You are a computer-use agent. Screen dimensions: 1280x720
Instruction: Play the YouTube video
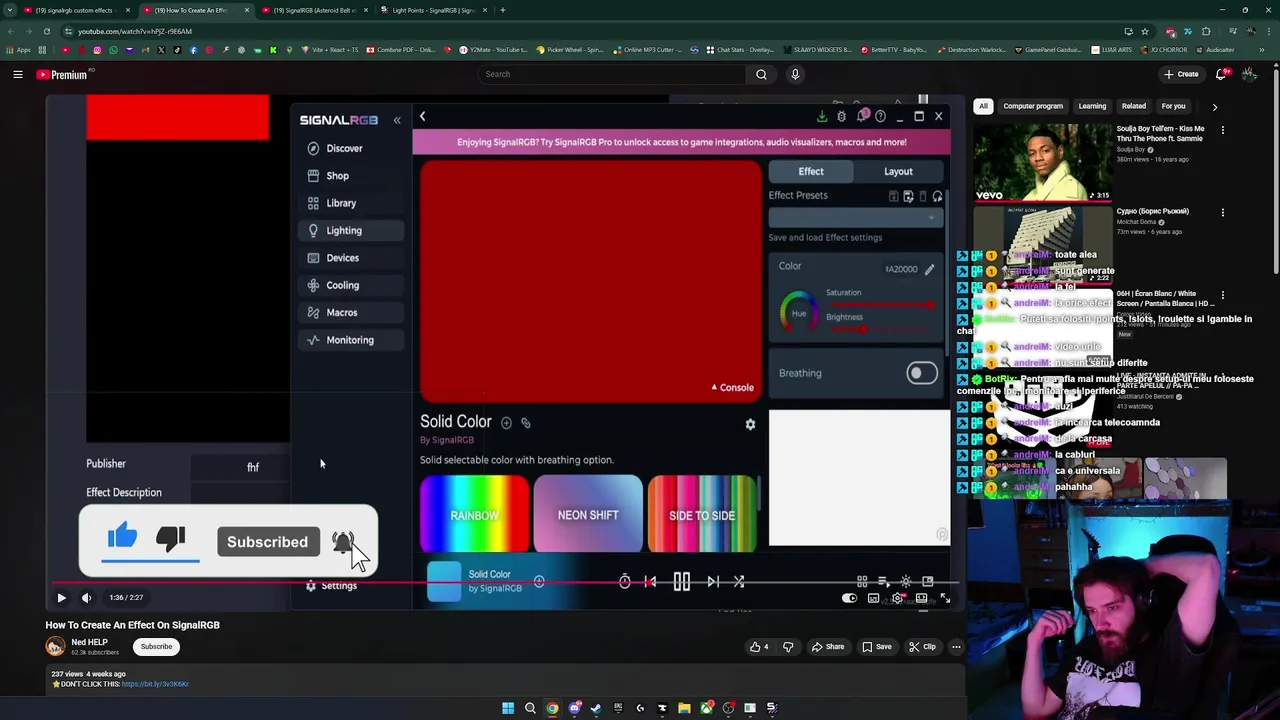(61, 598)
